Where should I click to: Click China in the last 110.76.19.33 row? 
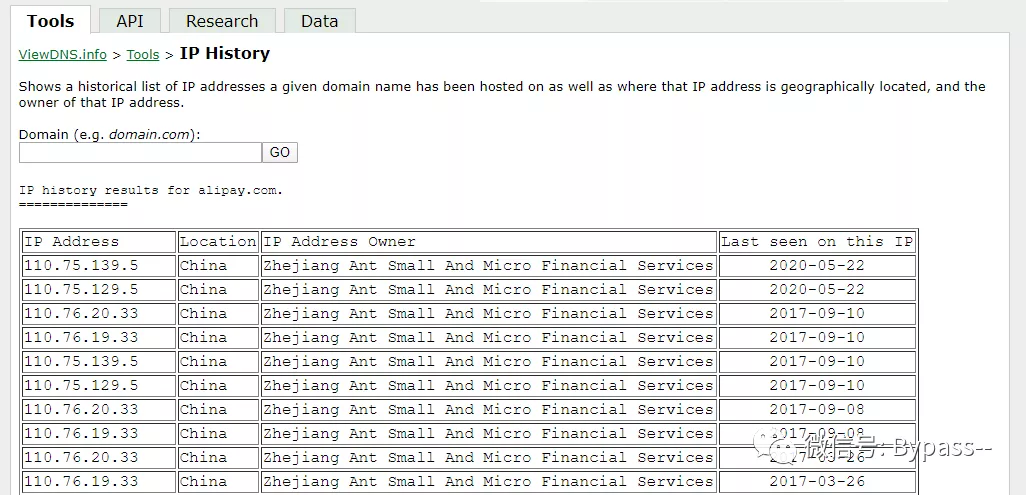point(203,482)
